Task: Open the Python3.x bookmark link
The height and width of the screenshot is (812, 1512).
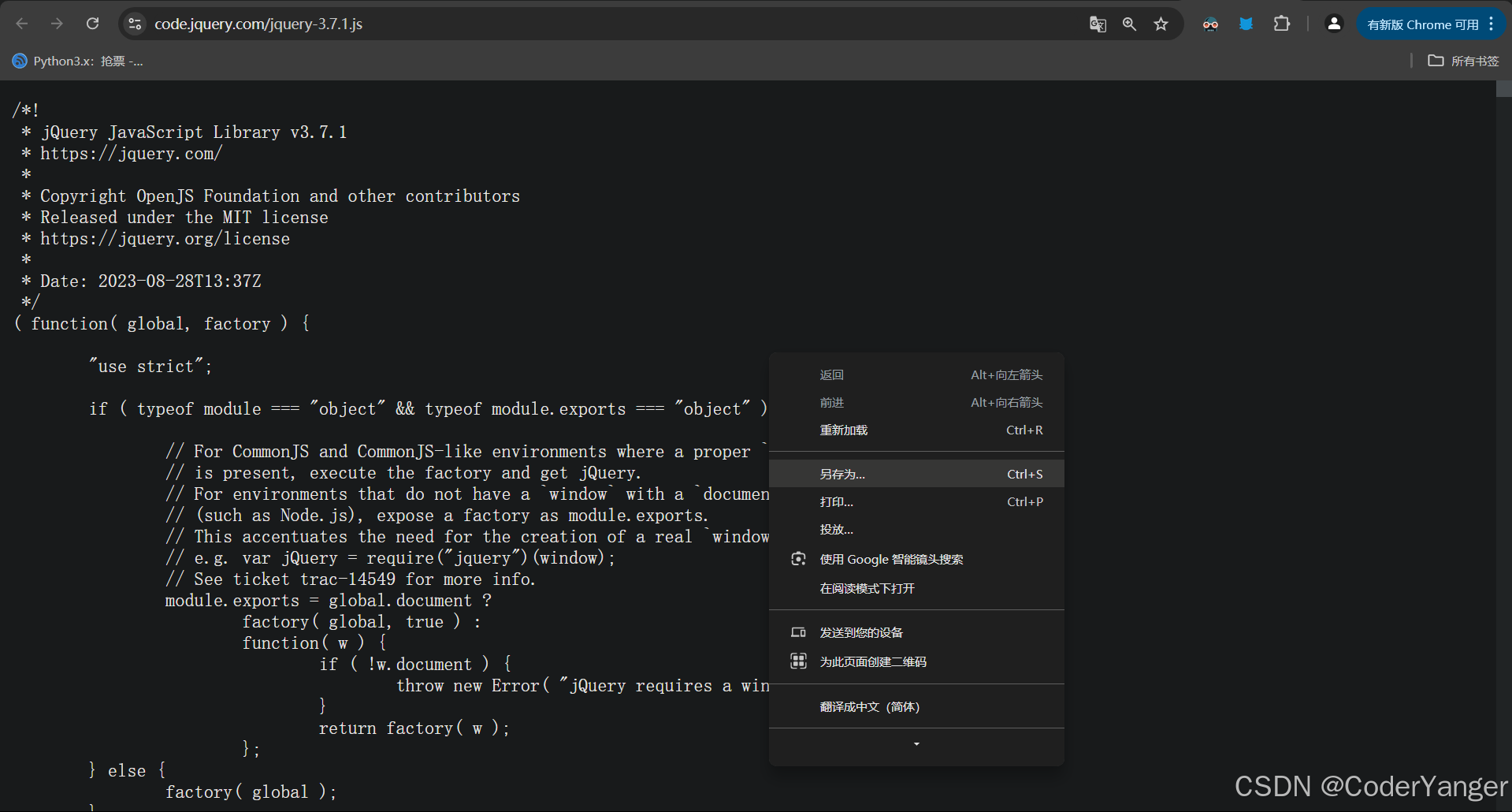Action: 78,61
